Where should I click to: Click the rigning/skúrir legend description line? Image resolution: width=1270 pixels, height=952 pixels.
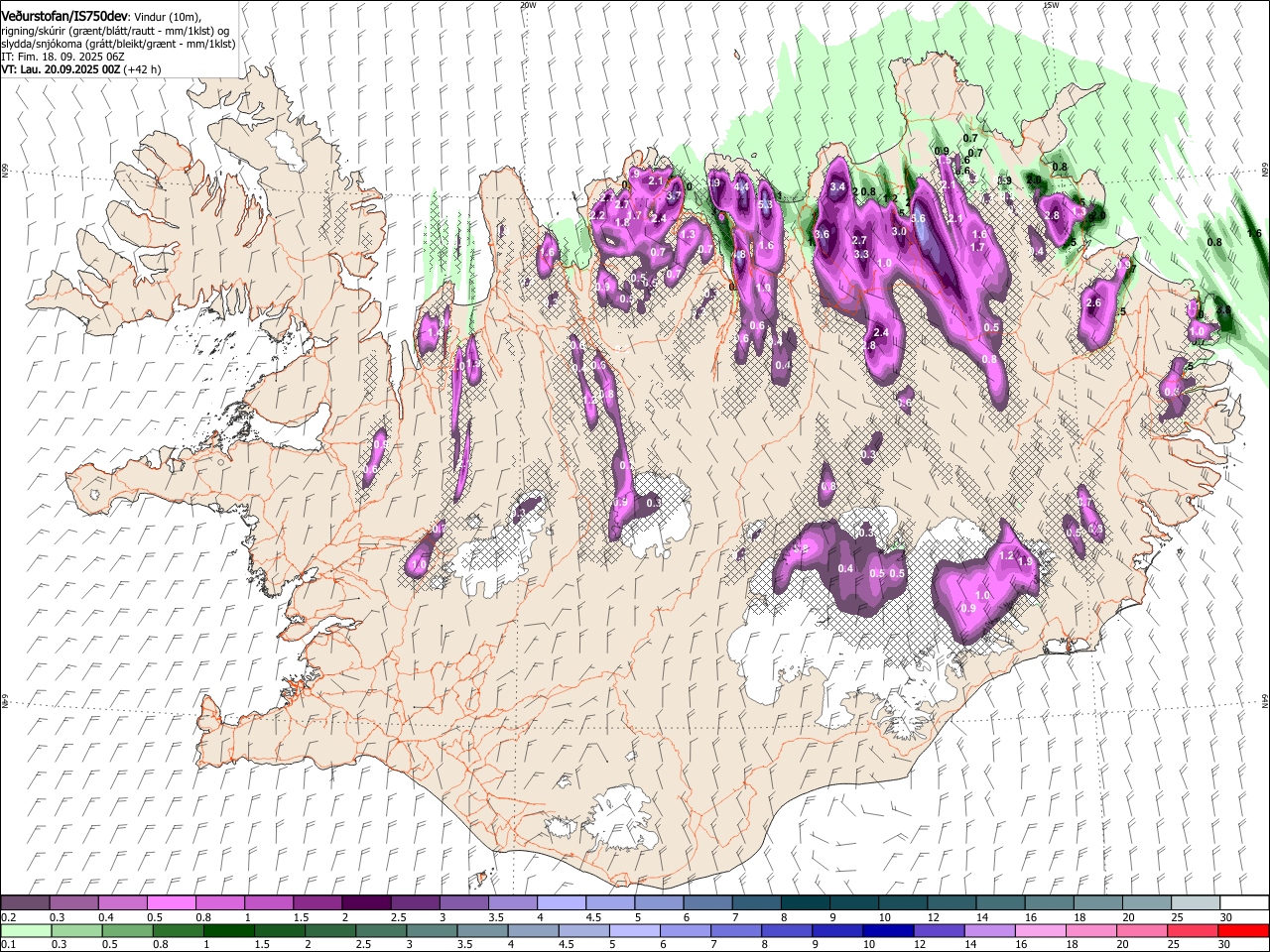tap(115, 31)
